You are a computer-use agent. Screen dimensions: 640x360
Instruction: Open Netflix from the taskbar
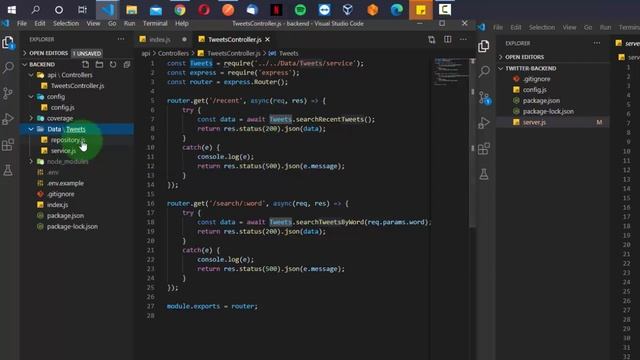(276, 9)
